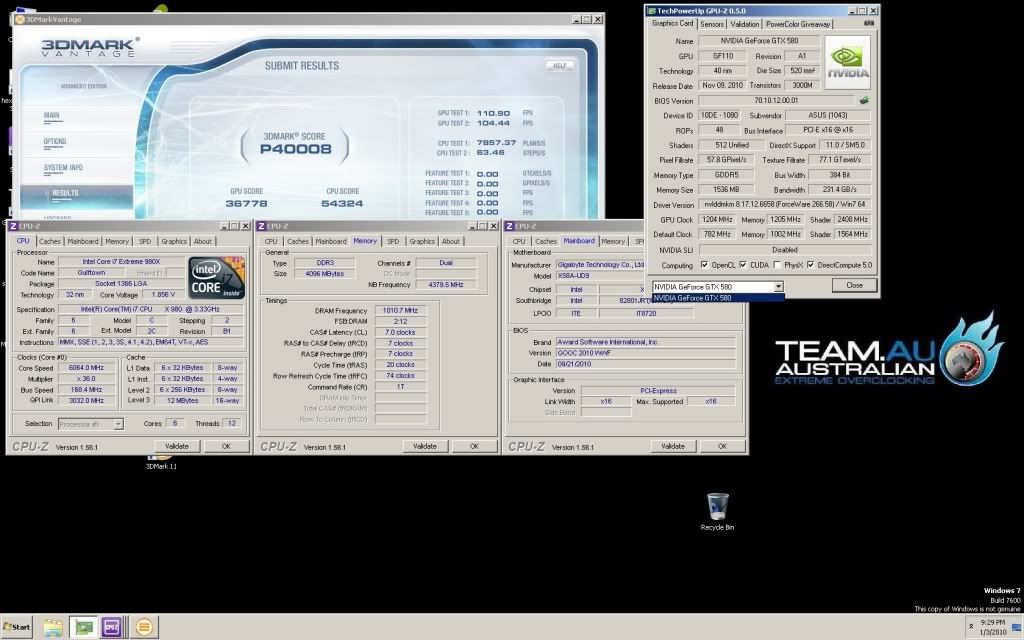The height and width of the screenshot is (640, 1024).
Task: Open Windows Explorer from the taskbar
Action: 53,627
